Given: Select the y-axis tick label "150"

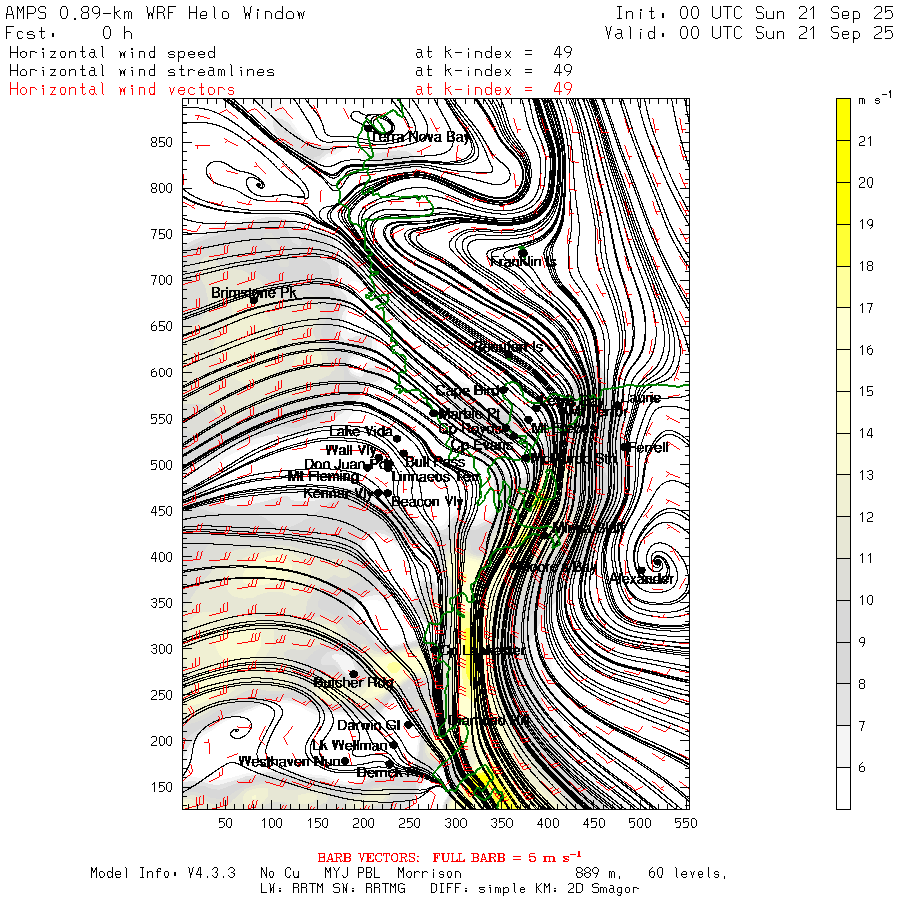Looking at the screenshot, I should click(161, 788).
